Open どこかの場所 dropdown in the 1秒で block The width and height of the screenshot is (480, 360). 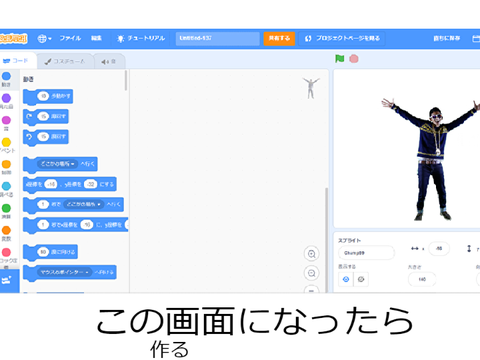(83, 204)
